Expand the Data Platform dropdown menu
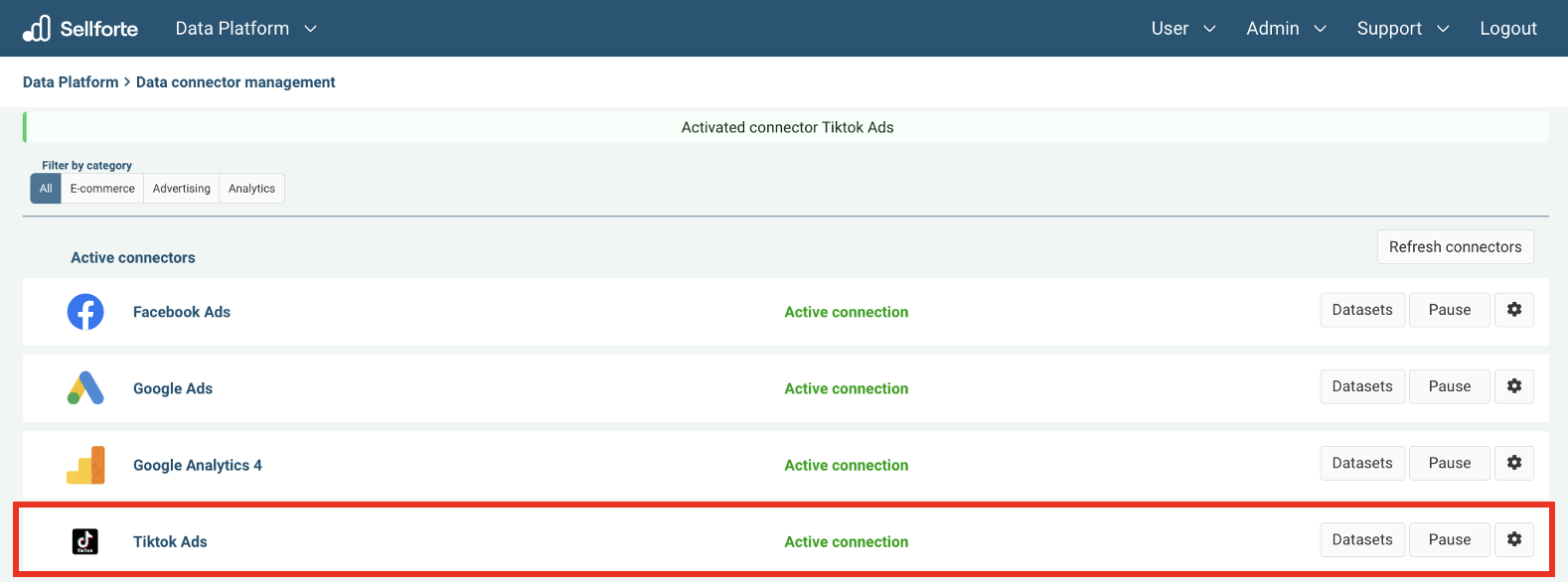 point(245,29)
